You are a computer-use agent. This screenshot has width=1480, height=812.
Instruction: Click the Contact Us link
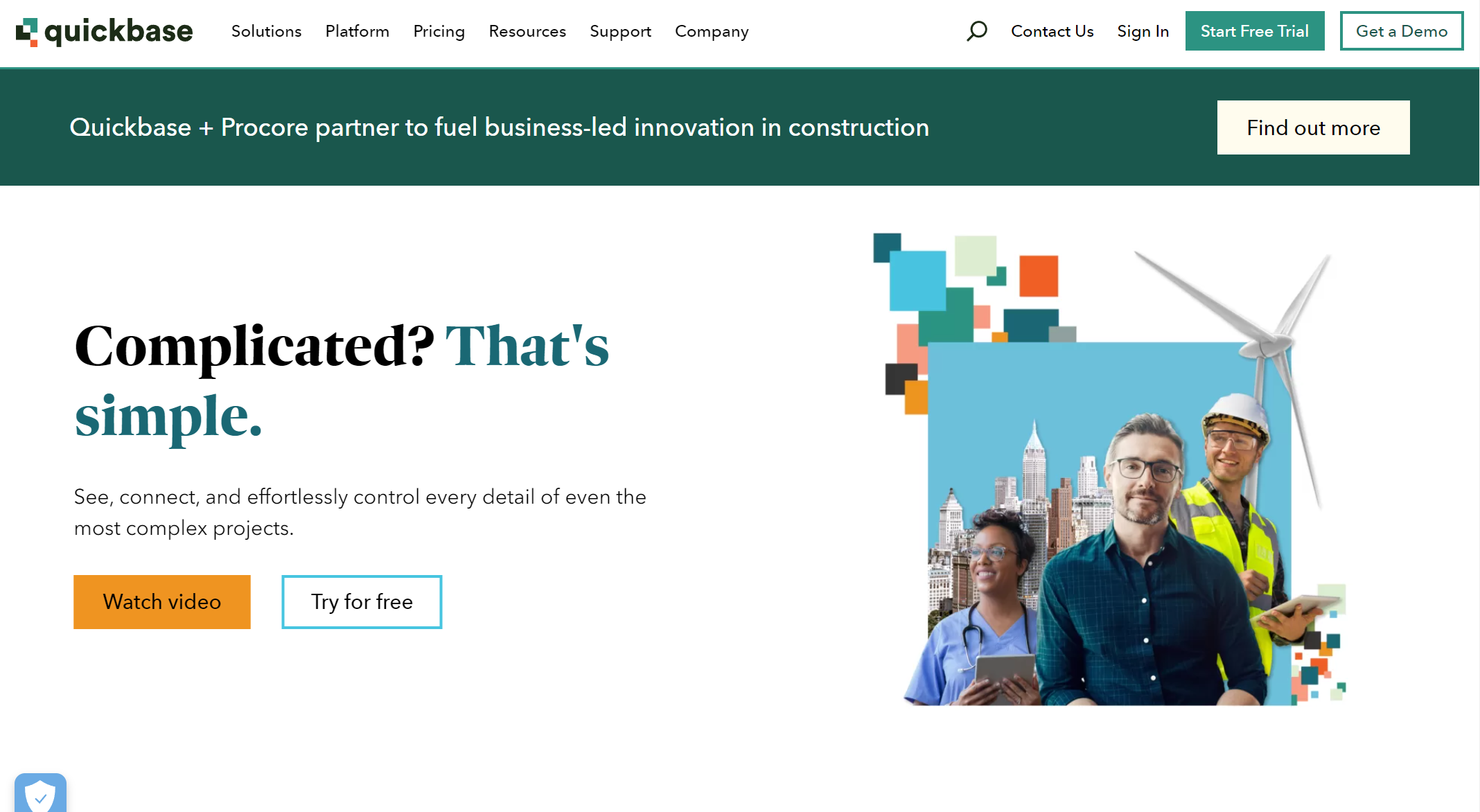(1052, 32)
